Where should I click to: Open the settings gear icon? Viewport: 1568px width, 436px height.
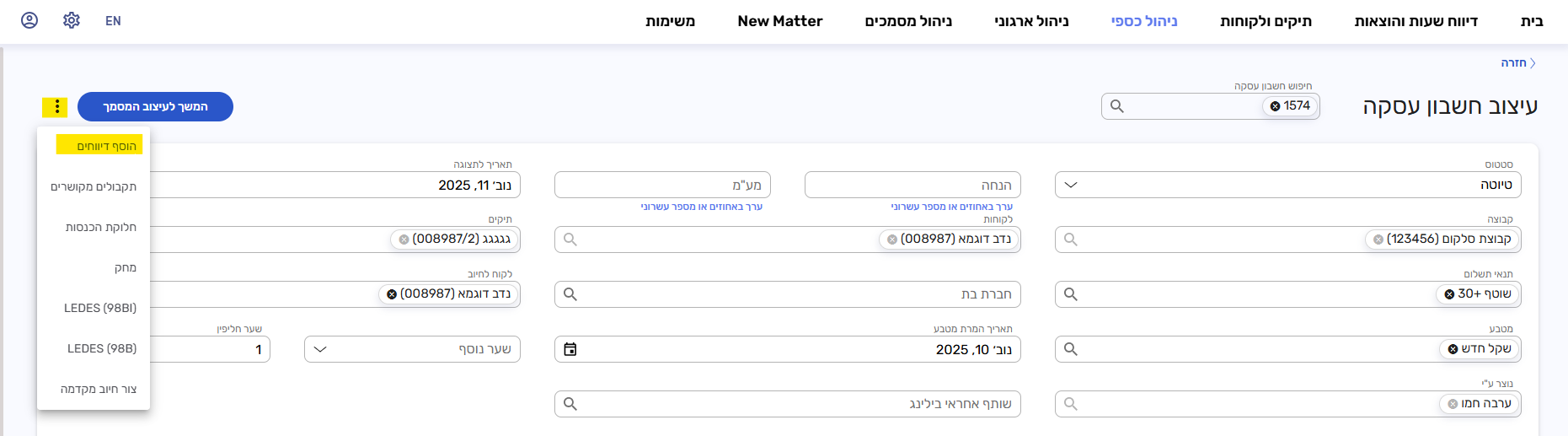(72, 20)
